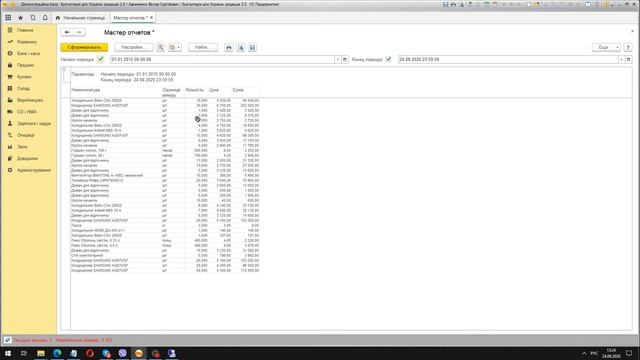640x360 pixels.
Task: Open Виробництво icon in sidebar
Action: click(x=10, y=100)
